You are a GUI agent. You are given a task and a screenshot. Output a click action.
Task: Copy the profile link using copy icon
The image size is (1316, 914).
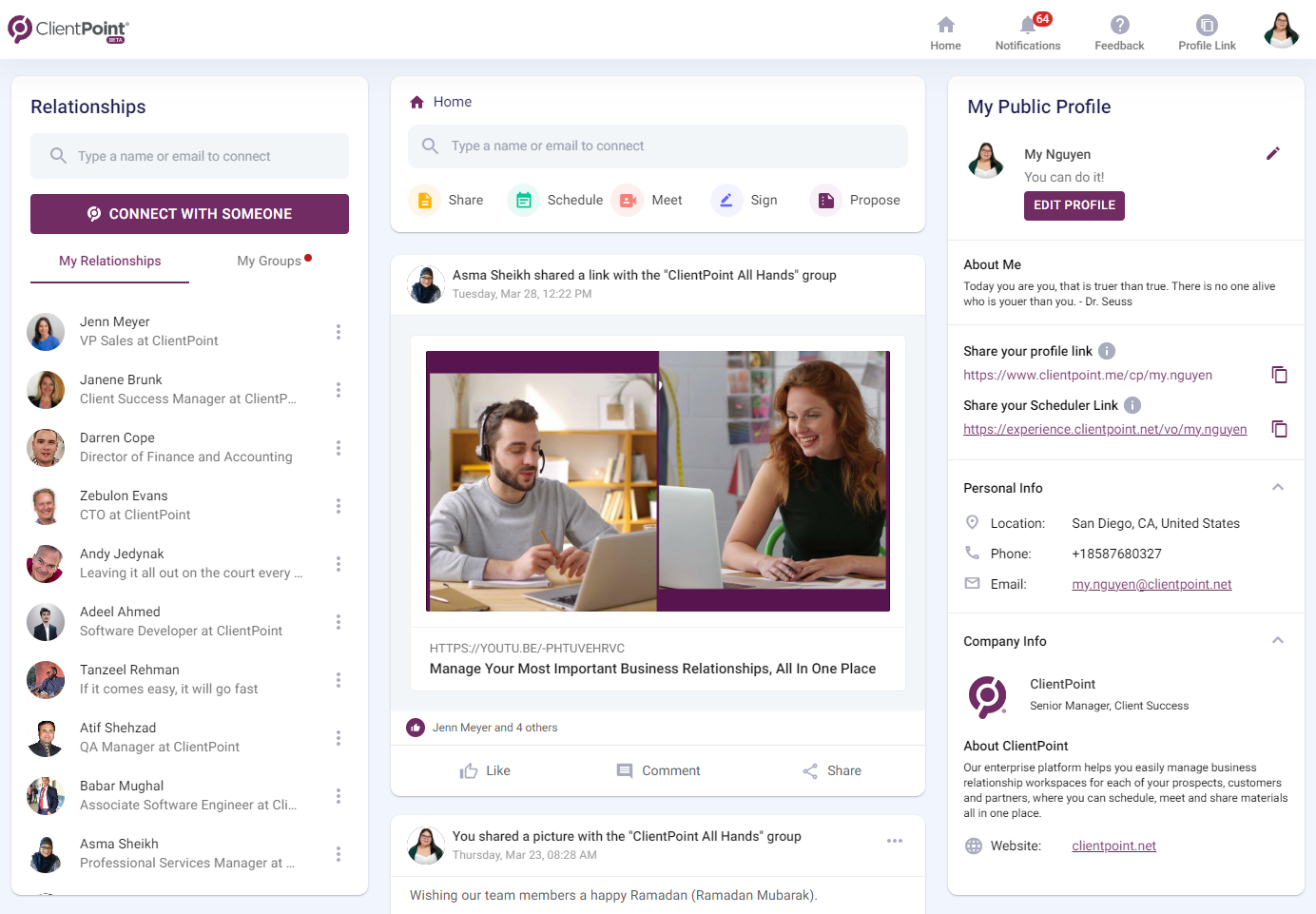[1280, 375]
